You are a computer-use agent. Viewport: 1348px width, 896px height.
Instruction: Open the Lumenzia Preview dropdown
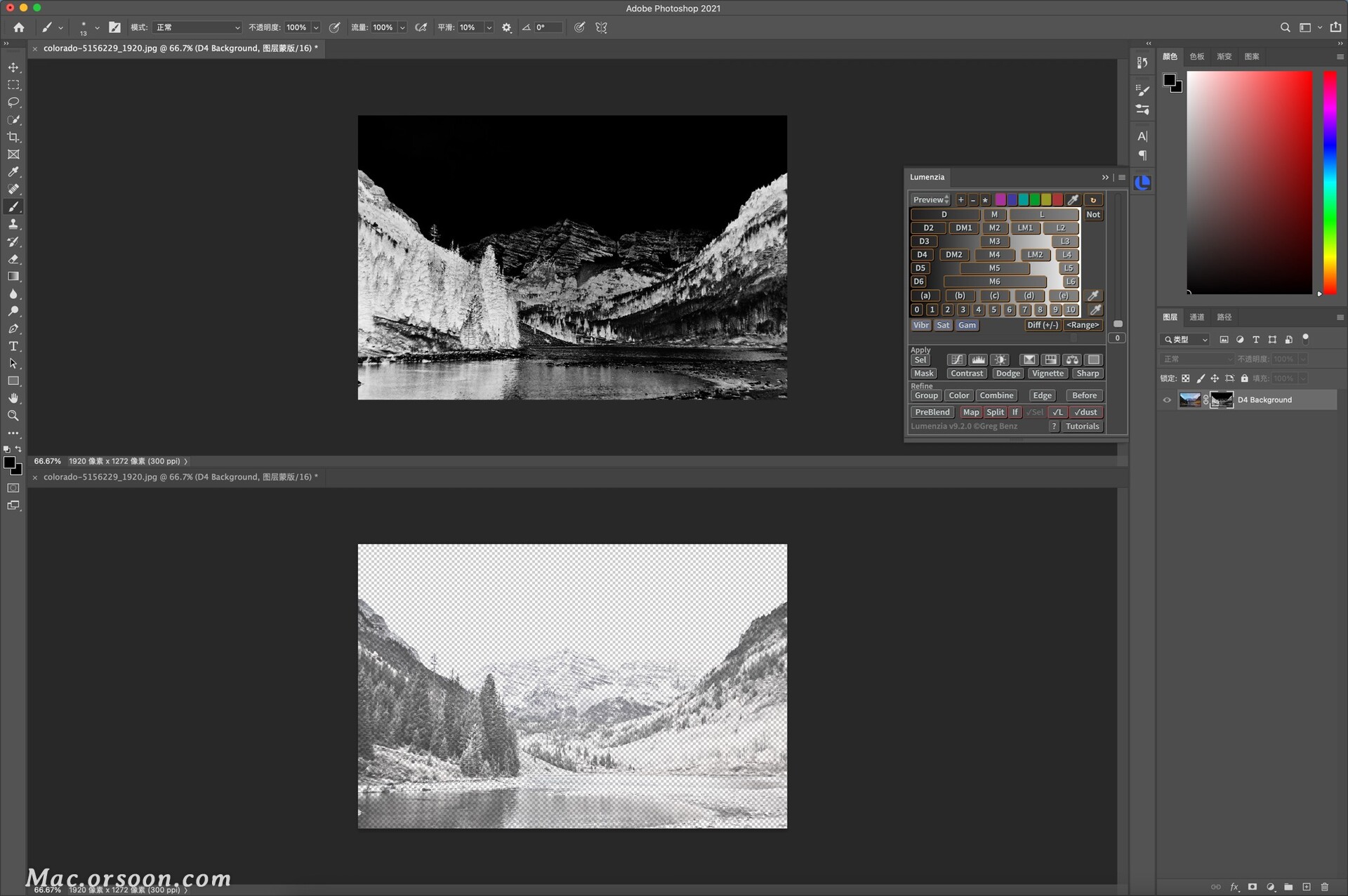(x=931, y=200)
